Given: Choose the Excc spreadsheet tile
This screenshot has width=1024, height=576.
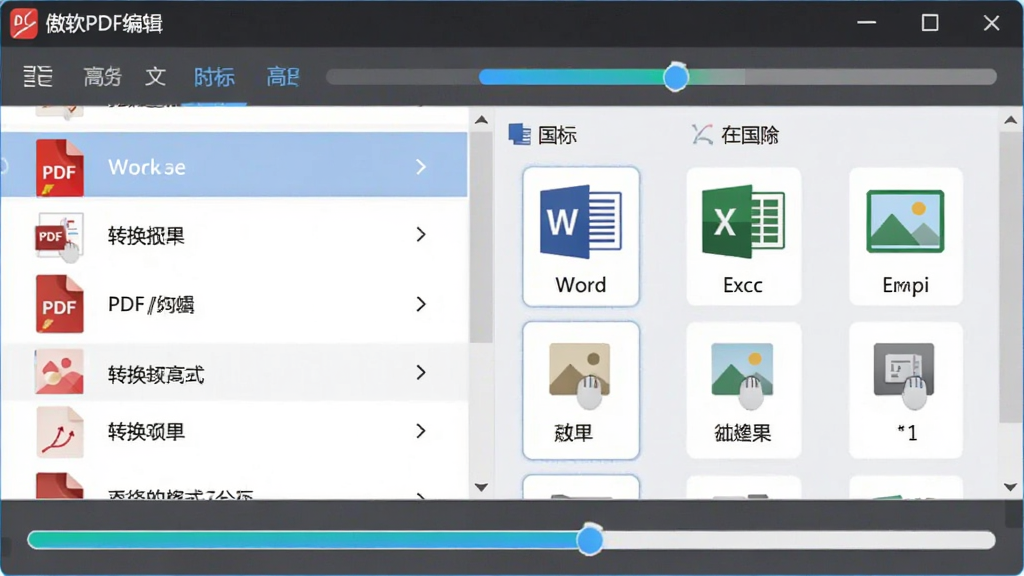Looking at the screenshot, I should [x=743, y=236].
